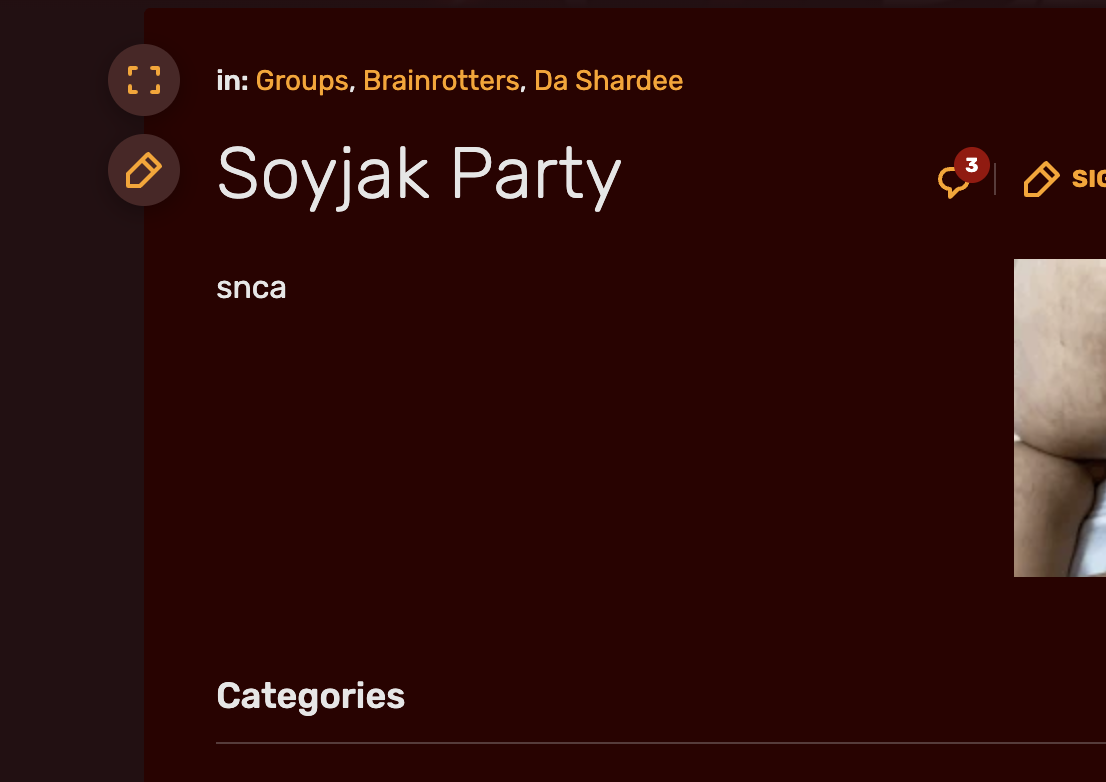Click the vertical separator beside the comments icon

[995, 179]
